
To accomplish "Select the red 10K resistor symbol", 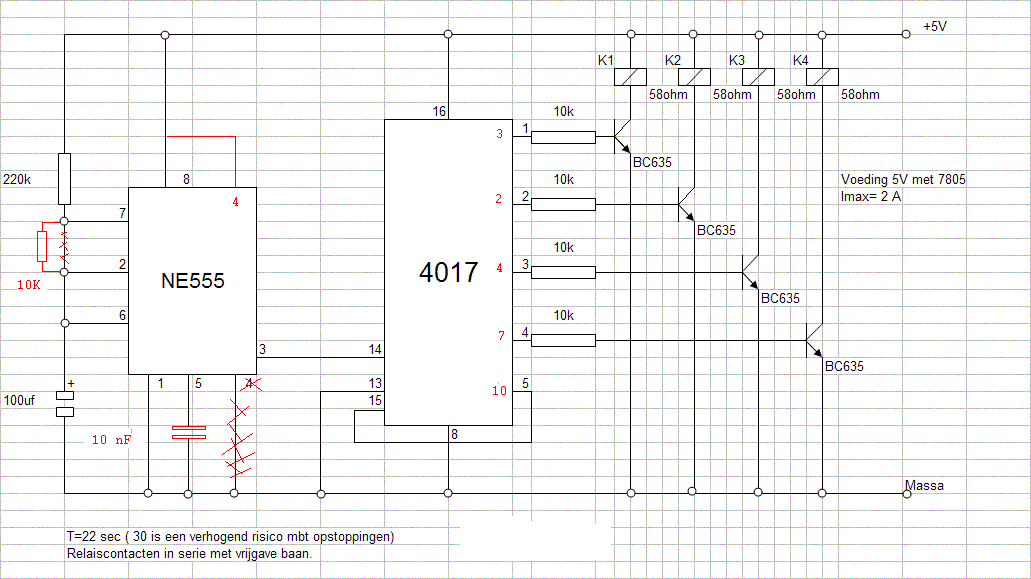I will point(42,246).
